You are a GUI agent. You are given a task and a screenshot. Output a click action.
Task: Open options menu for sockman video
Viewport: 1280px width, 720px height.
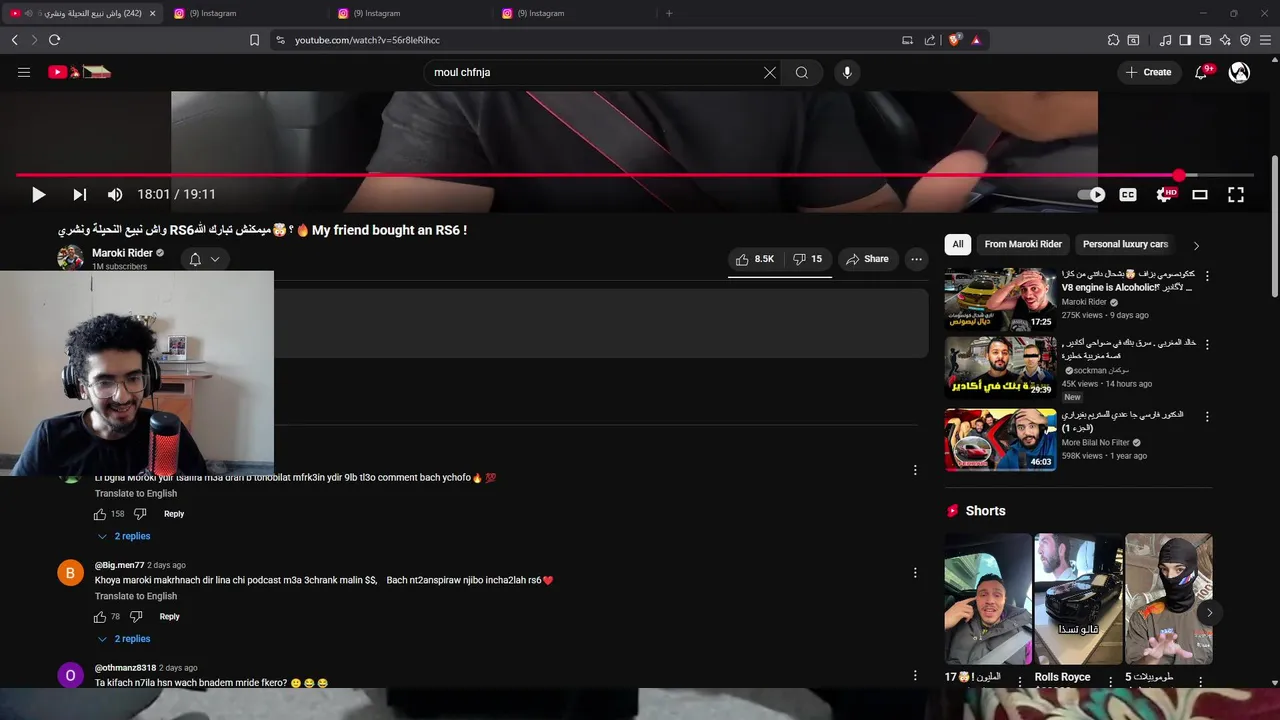pyautogui.click(x=1207, y=344)
